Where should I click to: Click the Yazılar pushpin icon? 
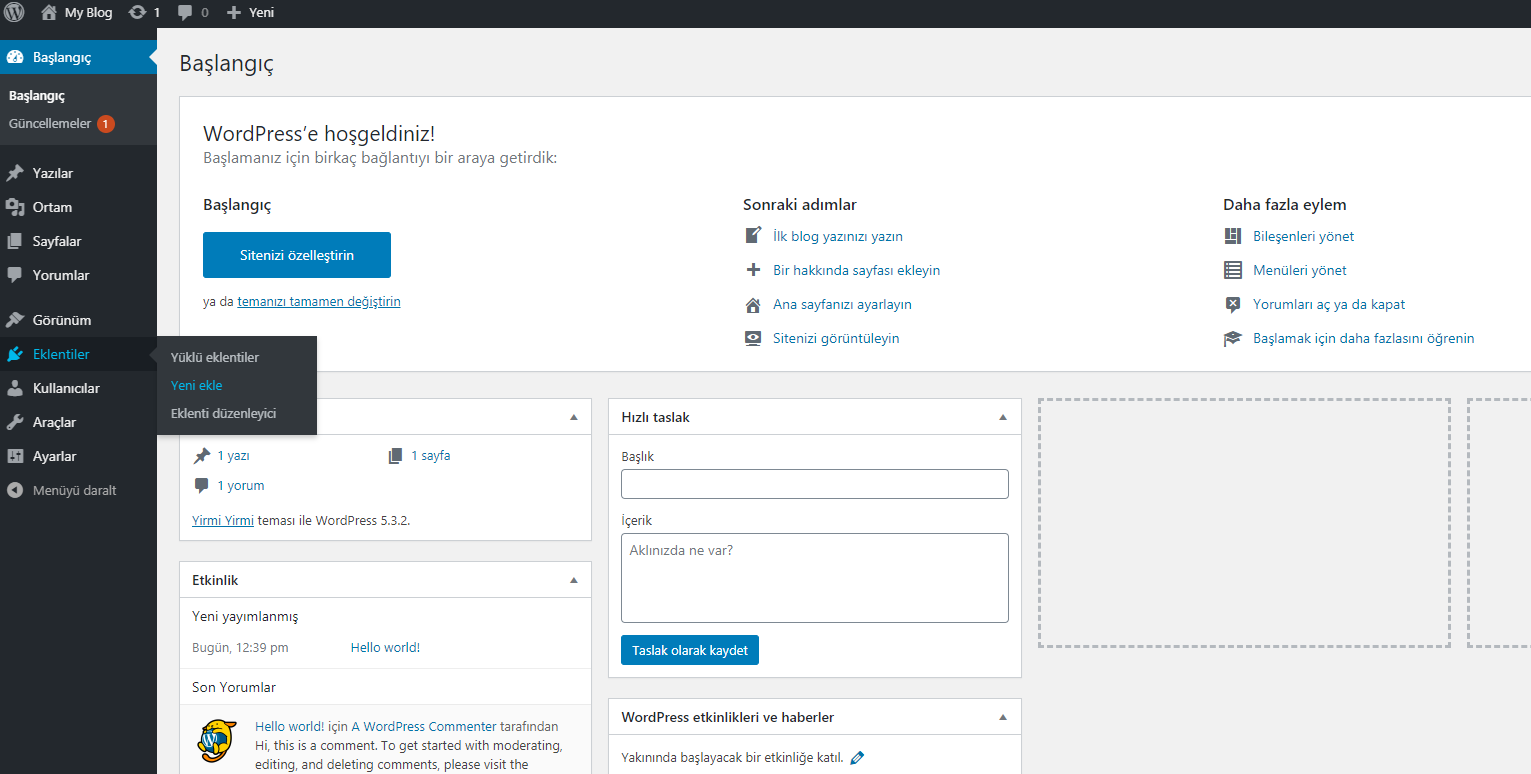[15, 173]
